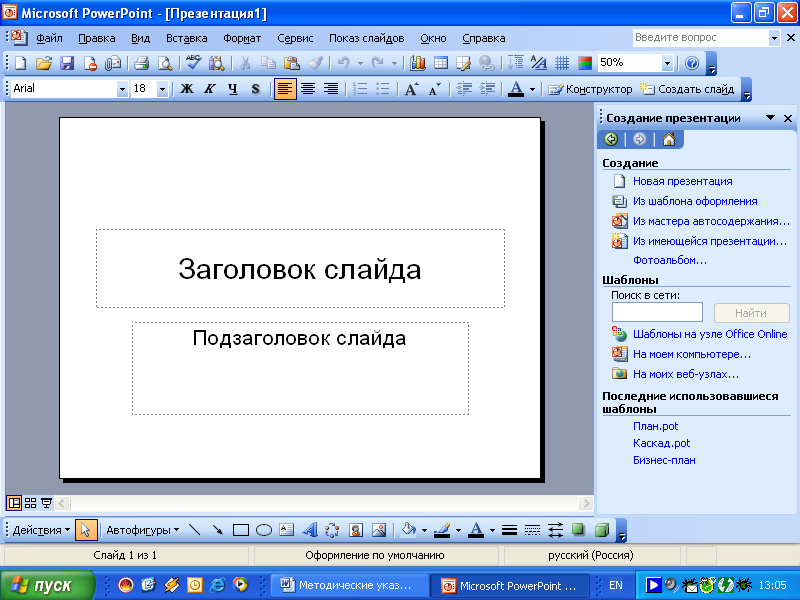The image size is (800, 600).
Task: Click the fill color paint bucket
Action: (409, 530)
